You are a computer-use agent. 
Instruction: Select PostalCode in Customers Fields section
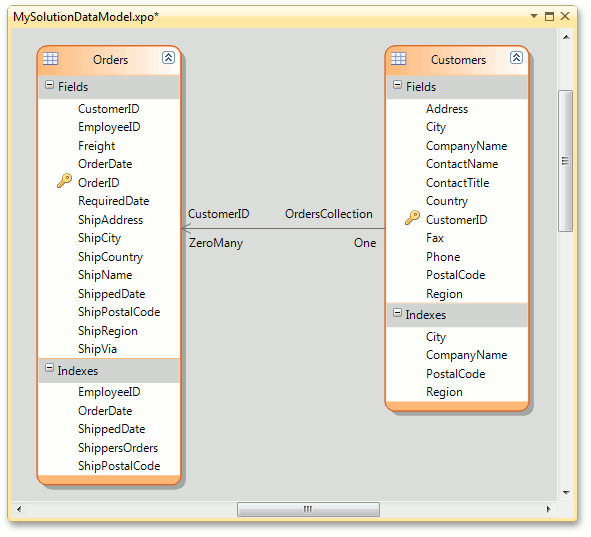click(x=457, y=275)
